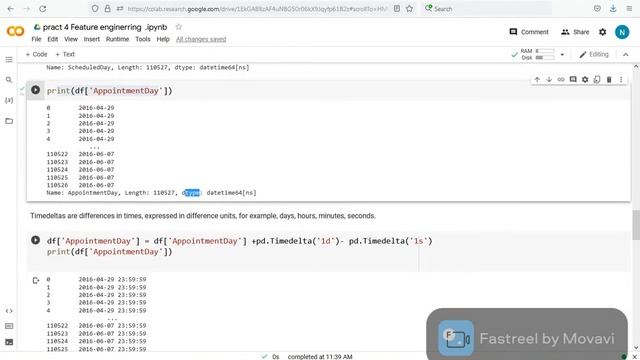Move cell down with arrow icon

[549, 80]
